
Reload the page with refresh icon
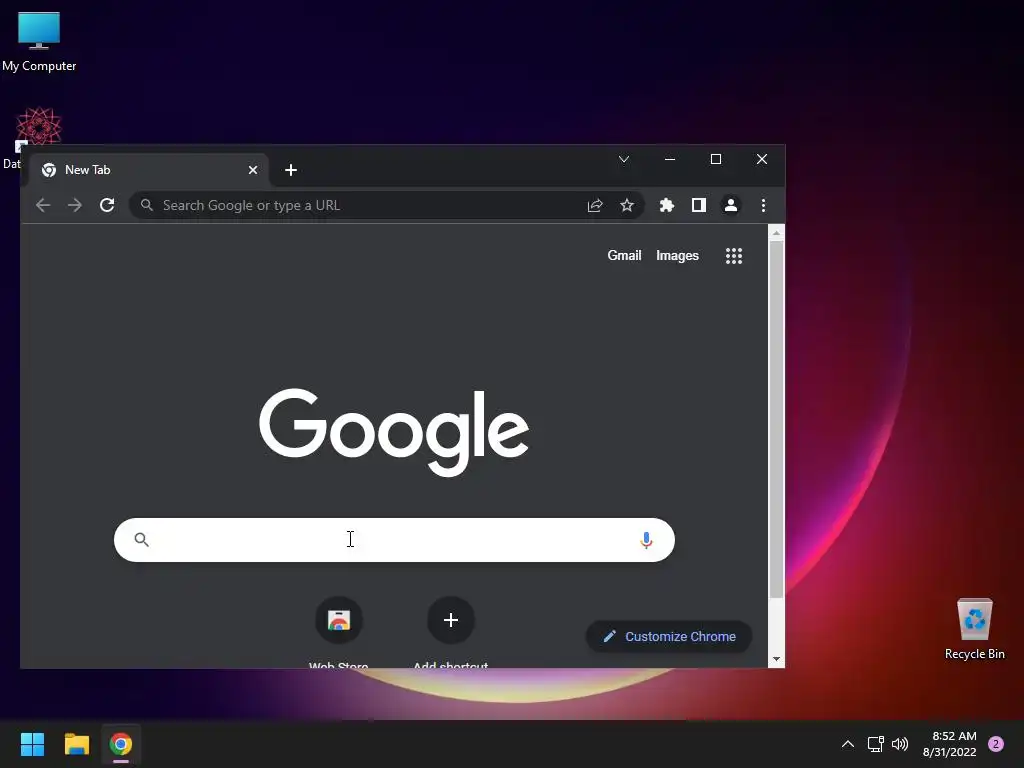[x=107, y=205]
